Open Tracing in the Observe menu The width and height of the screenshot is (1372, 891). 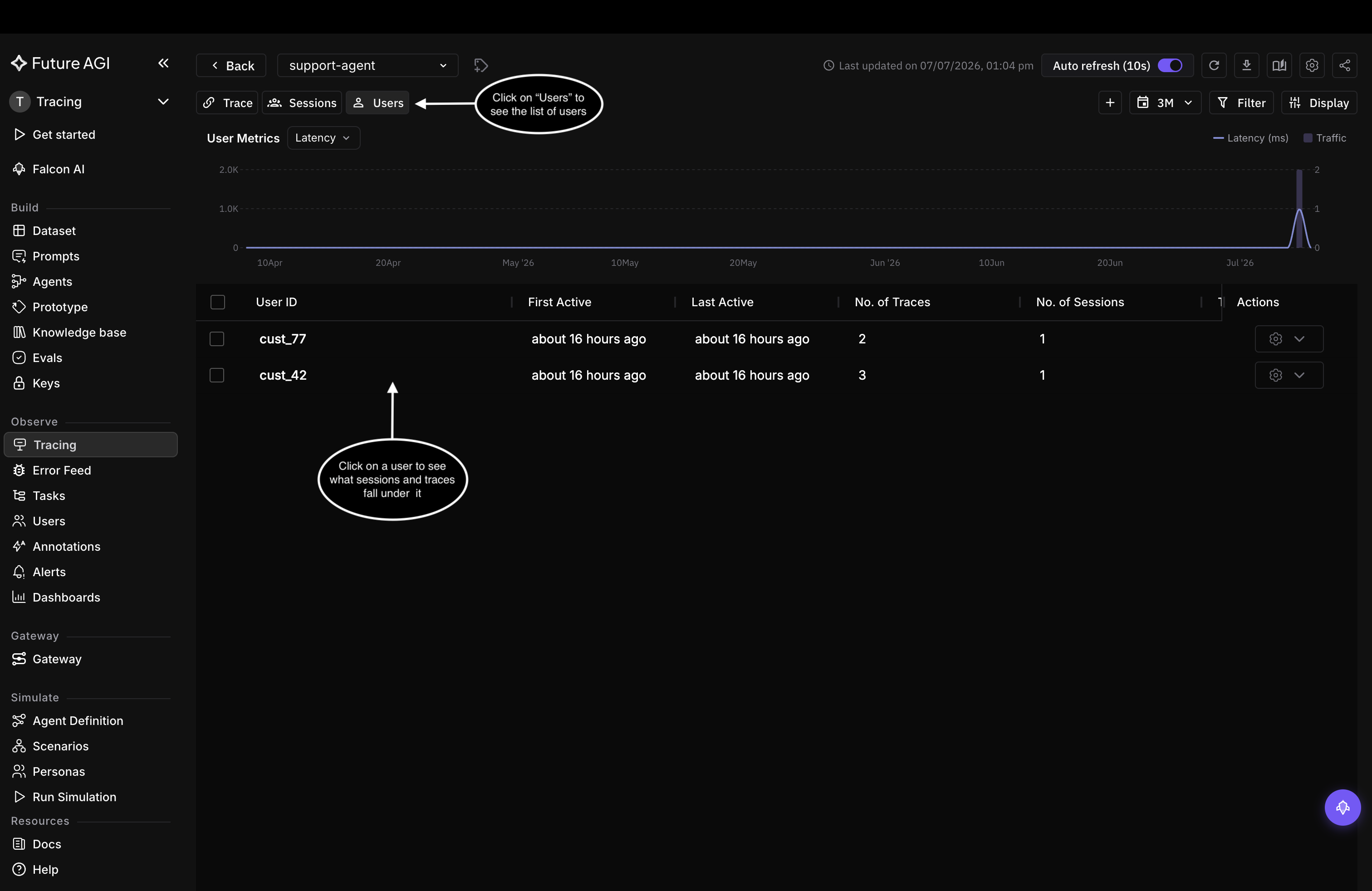pyautogui.click(x=90, y=444)
